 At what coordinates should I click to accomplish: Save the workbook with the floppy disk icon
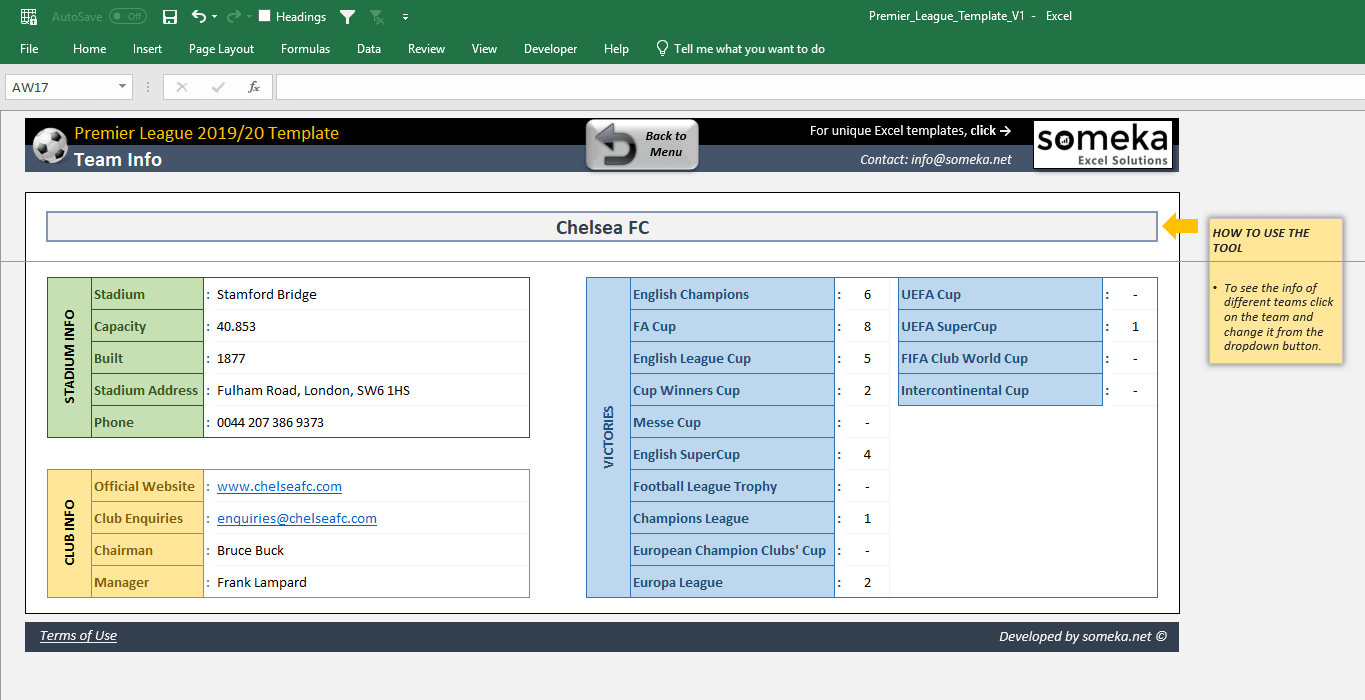170,16
